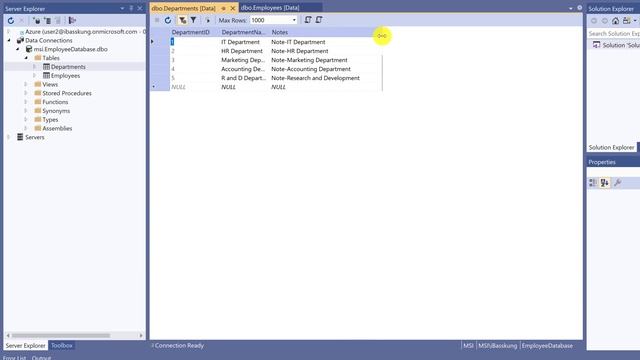Click the Connect to Server icon

click(x=47, y=20)
